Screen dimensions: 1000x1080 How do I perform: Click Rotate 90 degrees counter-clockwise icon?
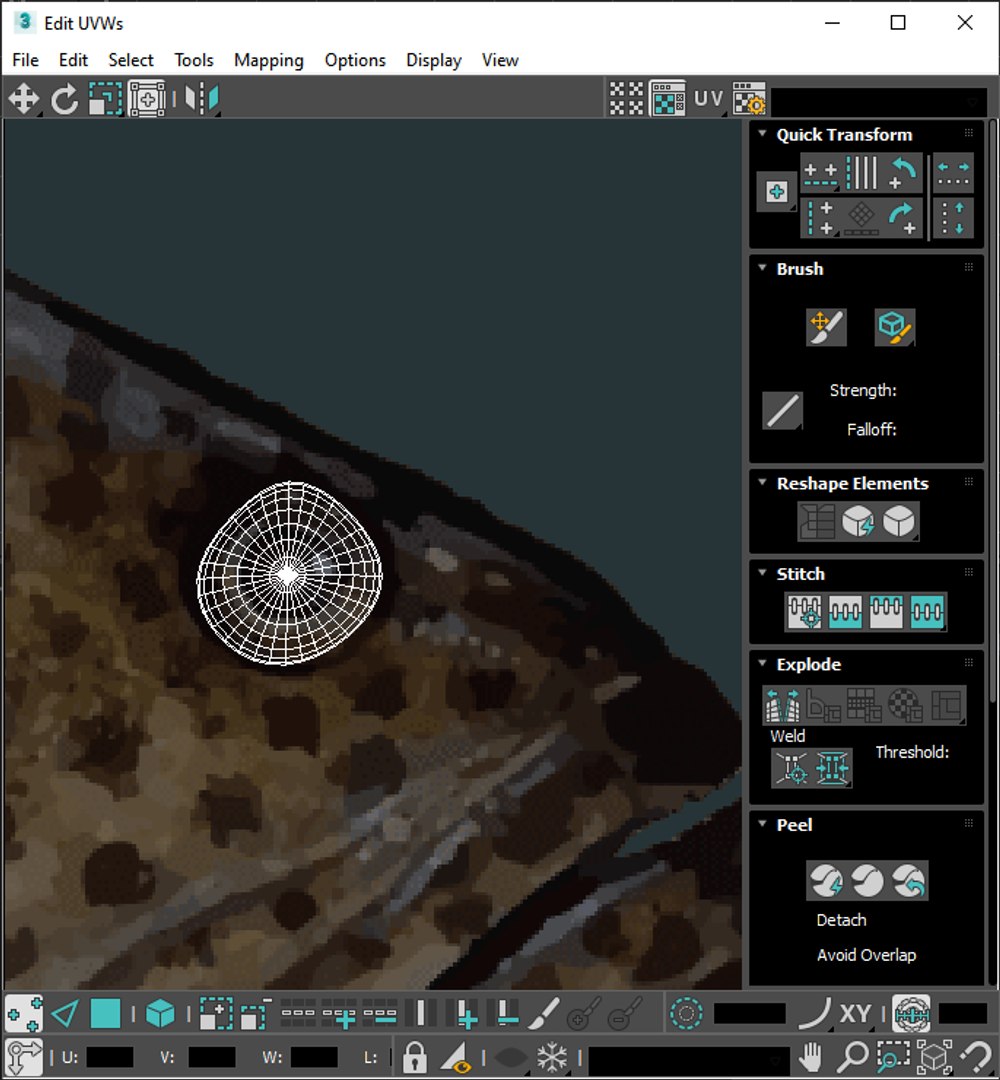pyautogui.click(x=903, y=174)
